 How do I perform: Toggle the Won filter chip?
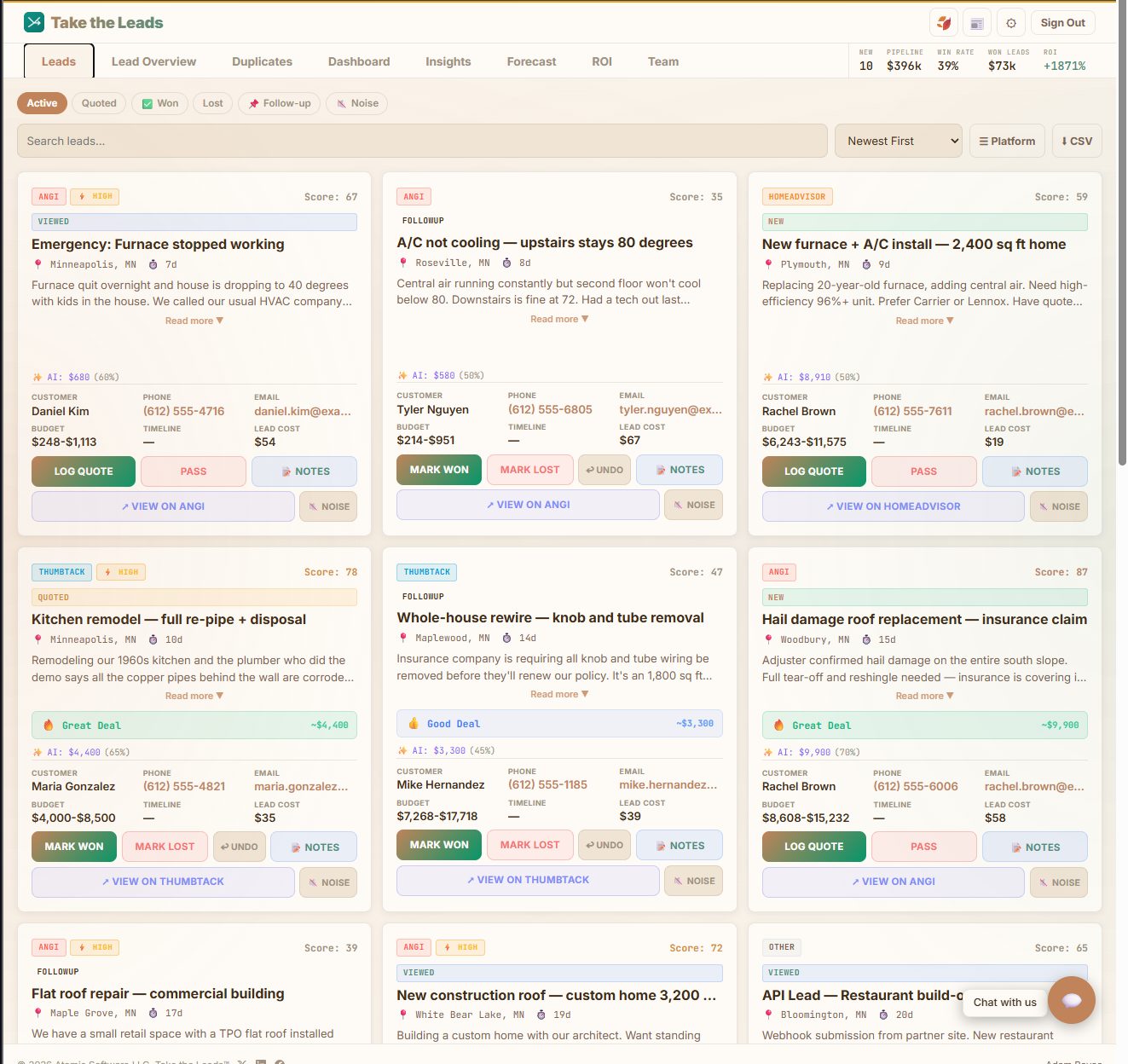click(160, 103)
